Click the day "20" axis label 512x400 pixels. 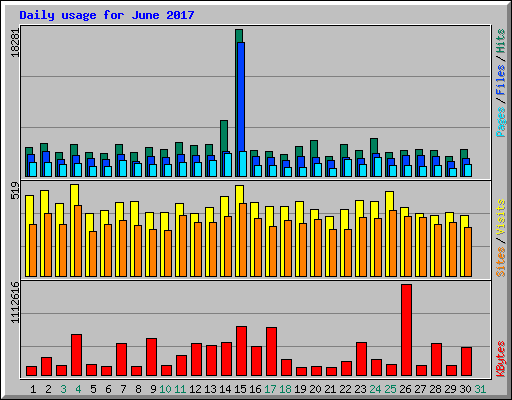click(315, 389)
